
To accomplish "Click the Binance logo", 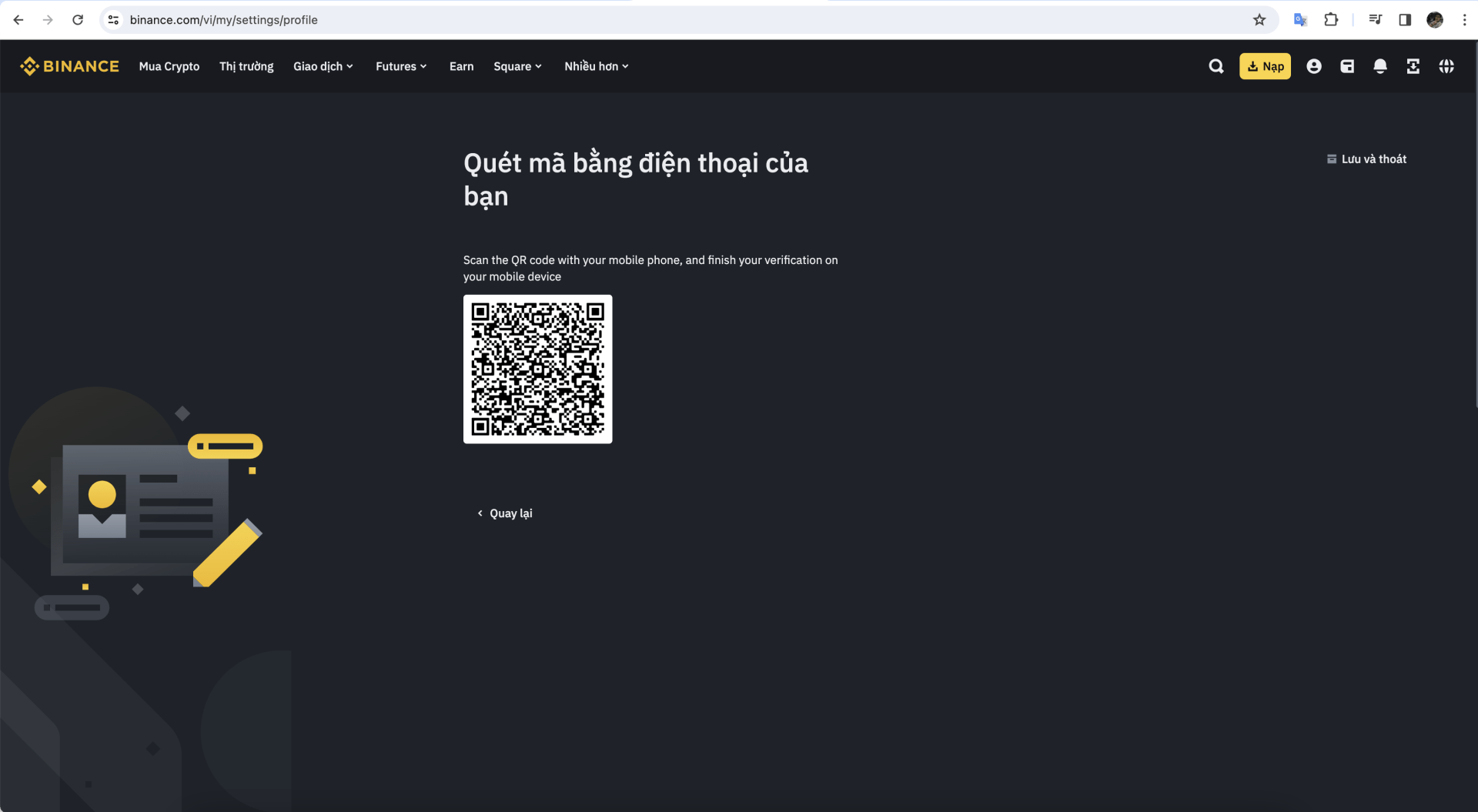I will click(x=69, y=66).
